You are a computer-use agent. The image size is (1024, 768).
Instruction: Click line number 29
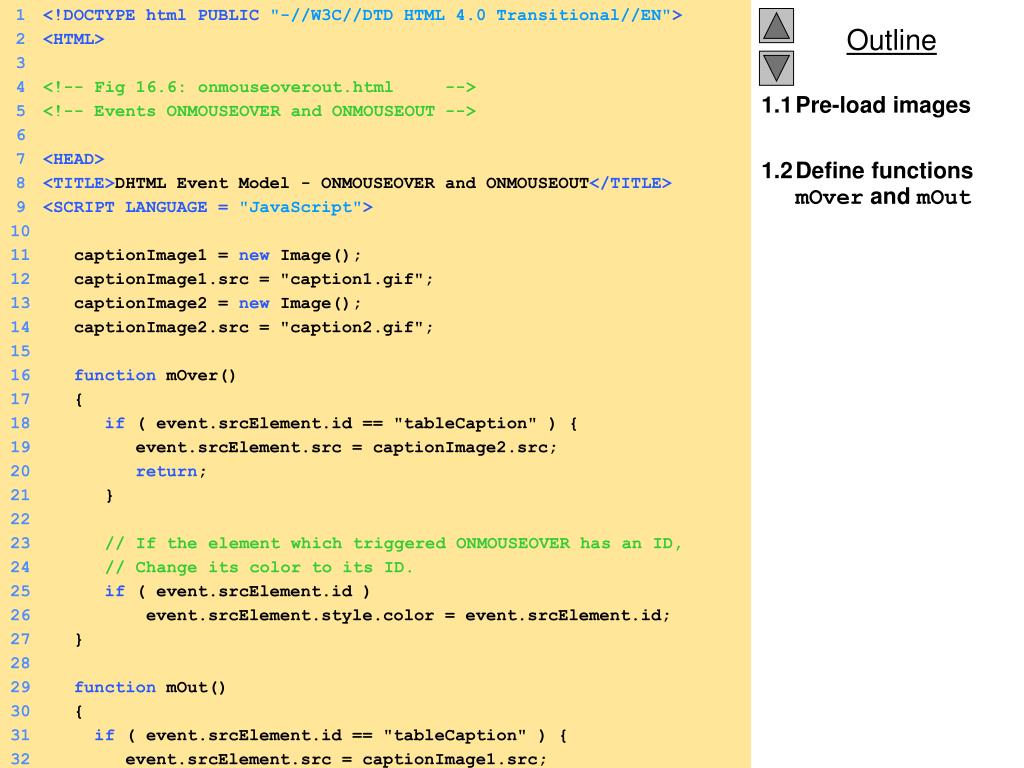[20, 687]
